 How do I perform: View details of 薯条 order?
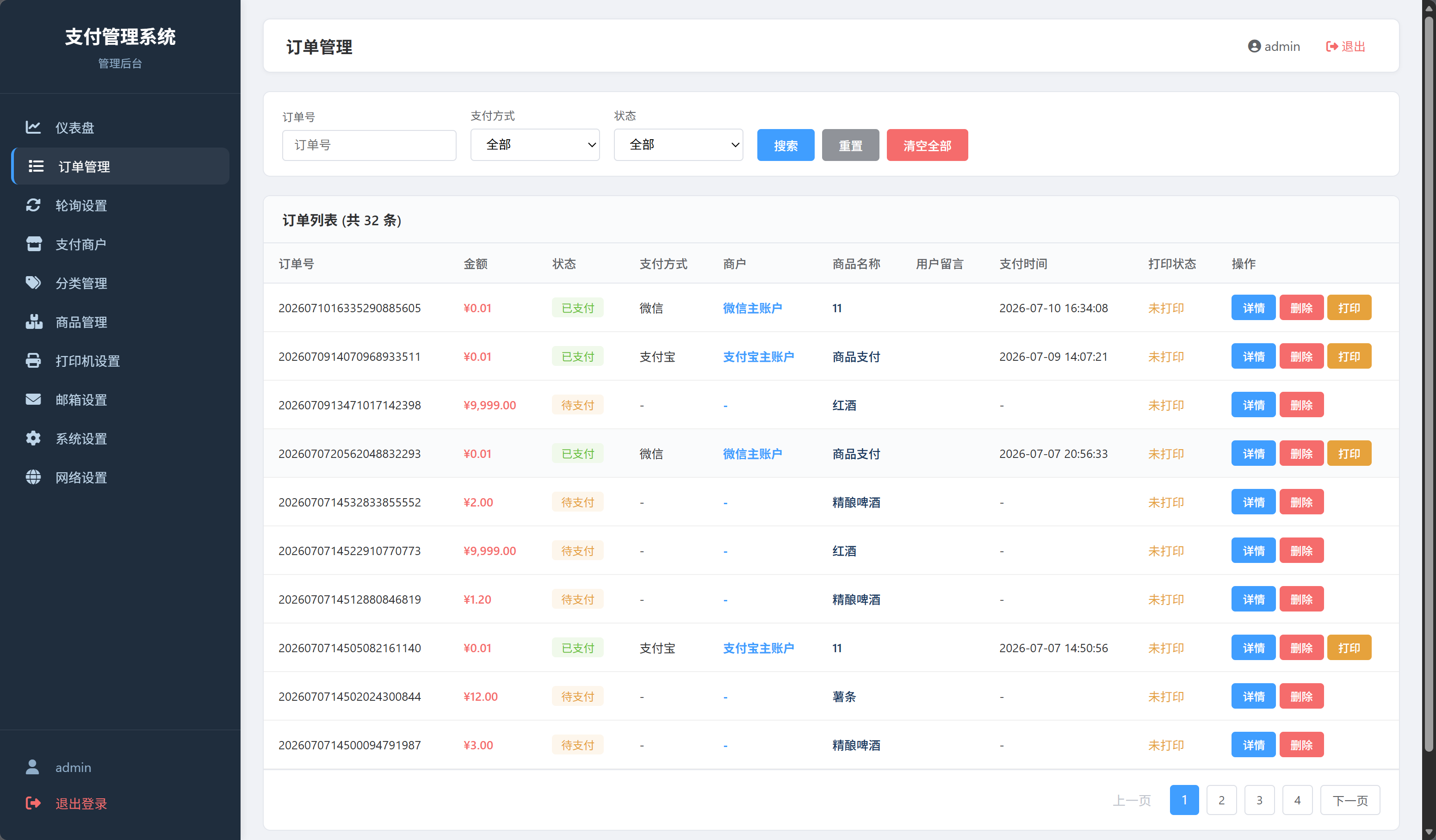coord(1253,697)
